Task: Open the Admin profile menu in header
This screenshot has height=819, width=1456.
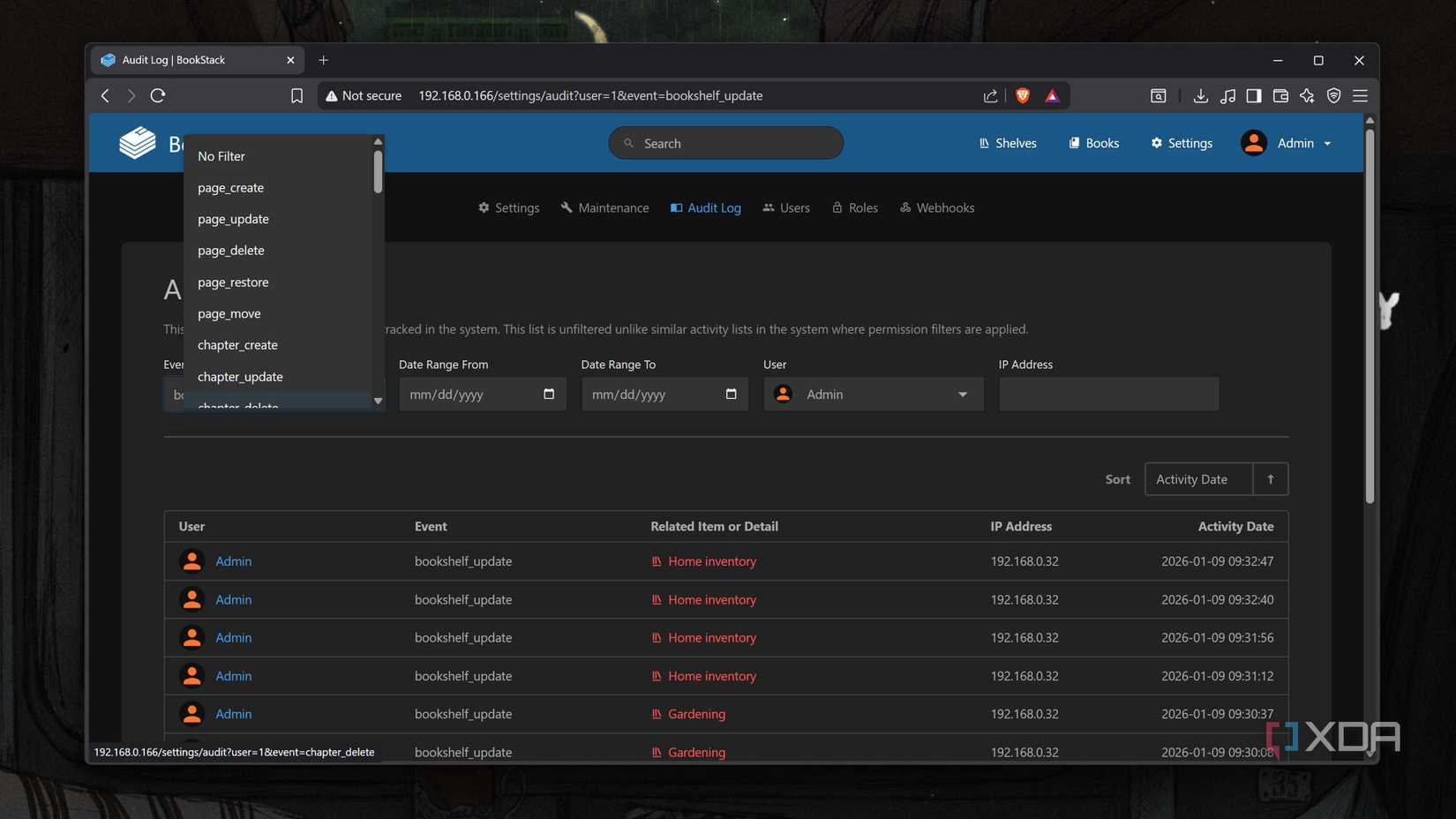Action: tap(1287, 143)
